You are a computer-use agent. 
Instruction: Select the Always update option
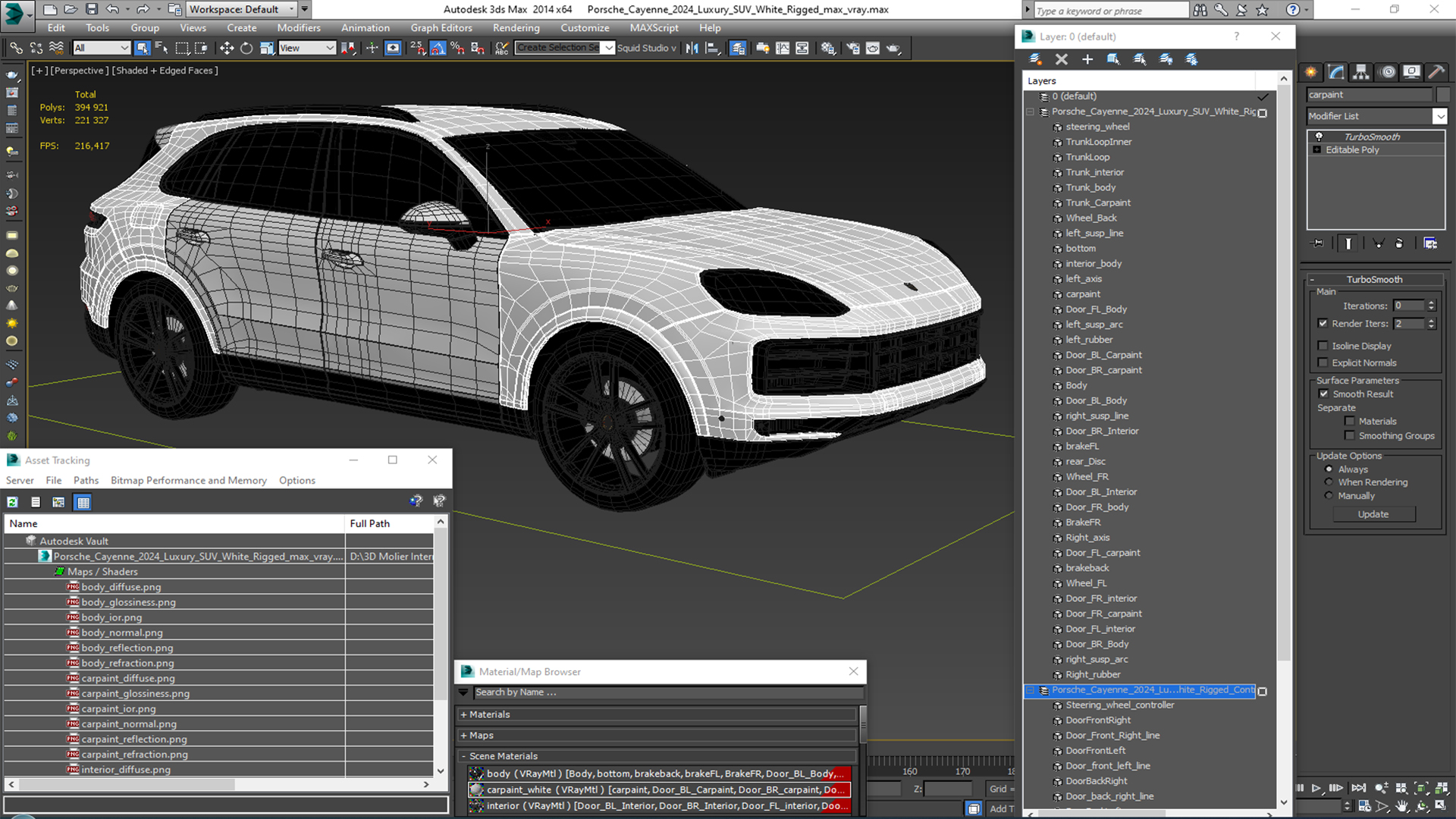point(1329,469)
